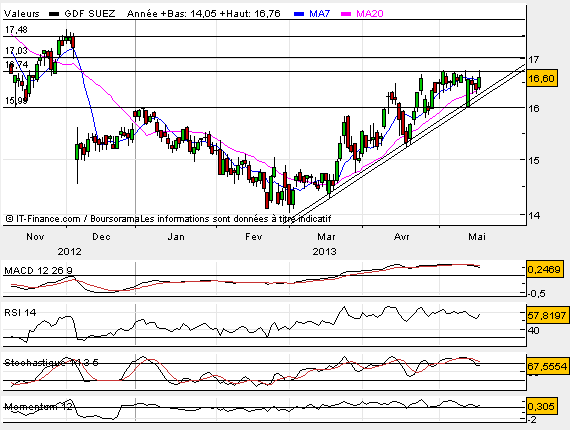Image resolution: width=570 pixels, height=430 pixels.
Task: Click the MA7 legend label
Action: coord(320,14)
